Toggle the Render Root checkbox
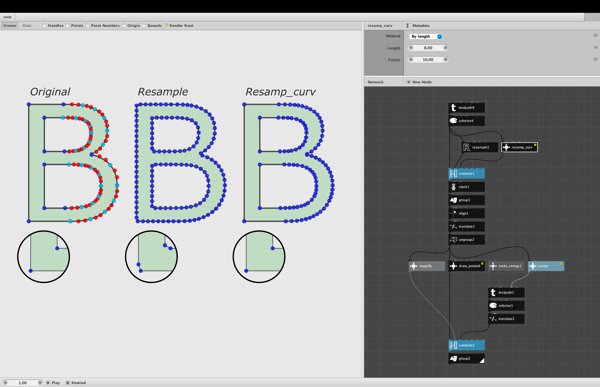The image size is (600, 387). pyautogui.click(x=166, y=26)
